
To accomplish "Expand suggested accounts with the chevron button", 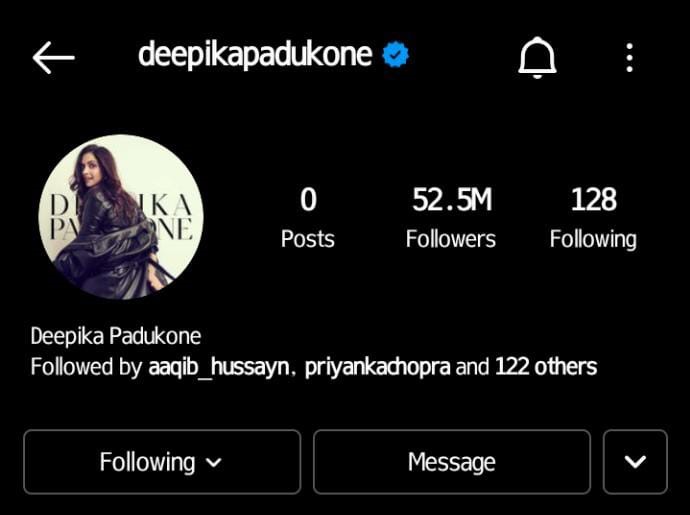I will click(635, 462).
